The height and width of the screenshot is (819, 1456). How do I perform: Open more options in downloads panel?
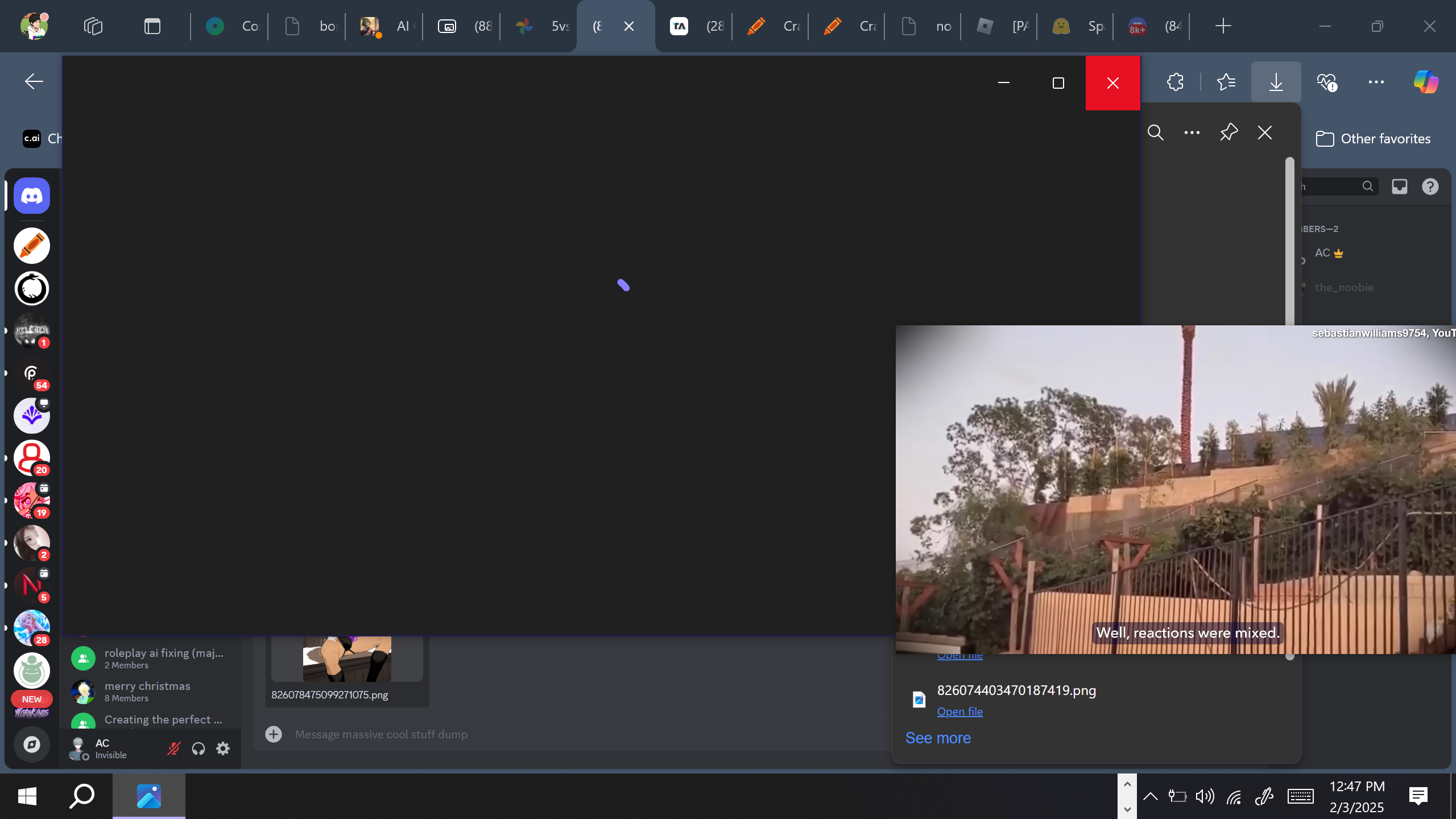point(1192,133)
